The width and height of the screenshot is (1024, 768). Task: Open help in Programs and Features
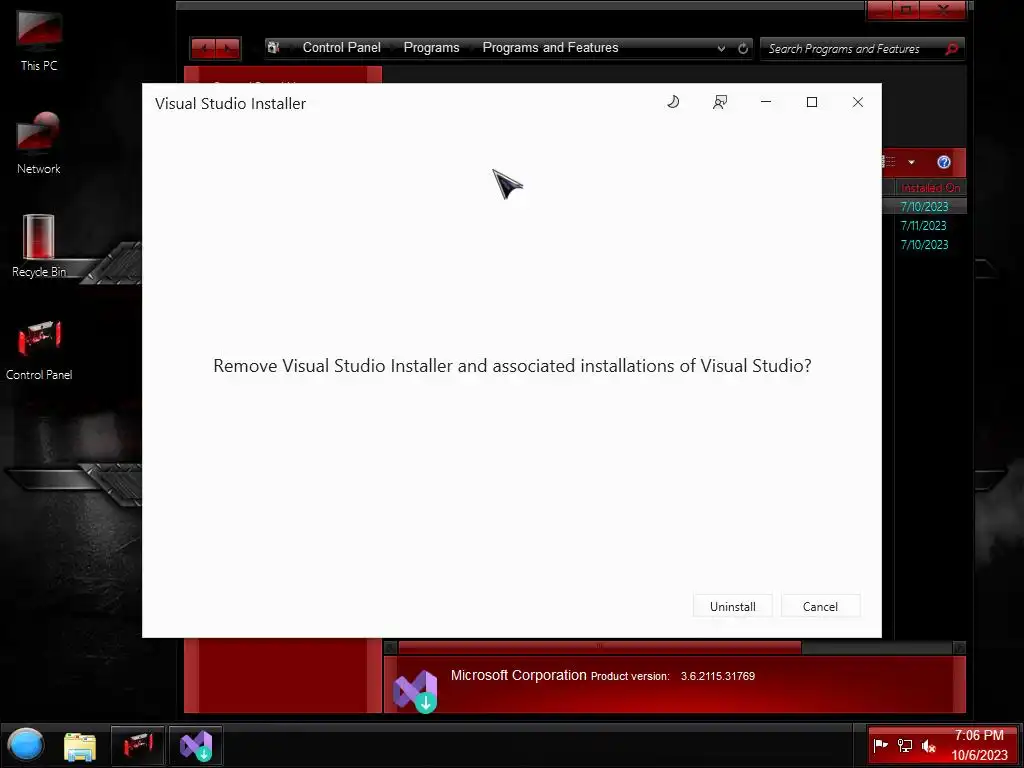click(944, 162)
